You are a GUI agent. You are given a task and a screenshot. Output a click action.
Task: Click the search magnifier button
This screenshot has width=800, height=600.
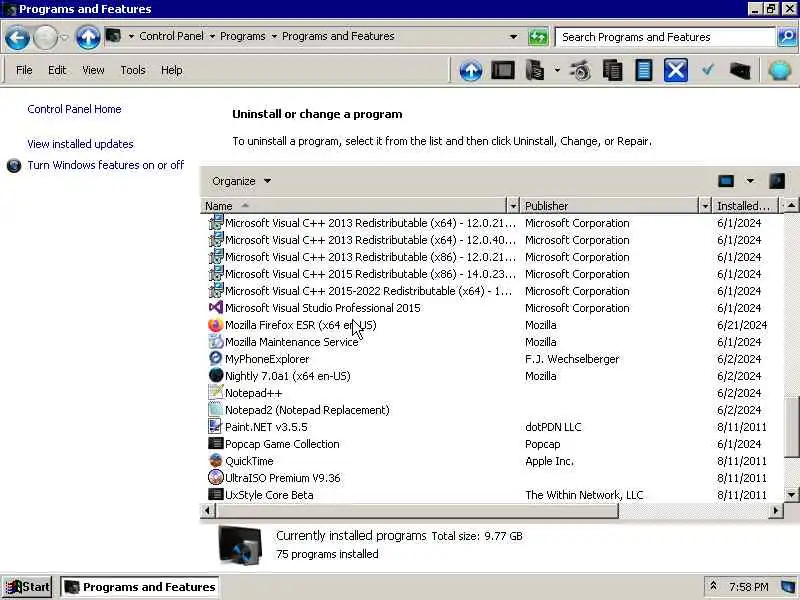pyautogui.click(x=787, y=37)
